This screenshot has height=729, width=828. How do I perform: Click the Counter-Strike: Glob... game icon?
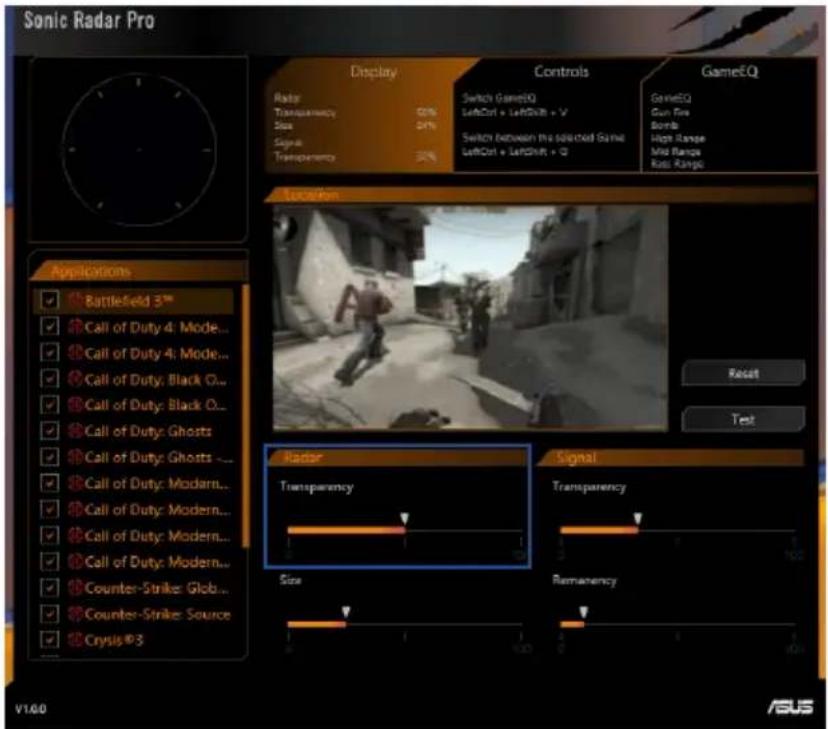[77, 588]
